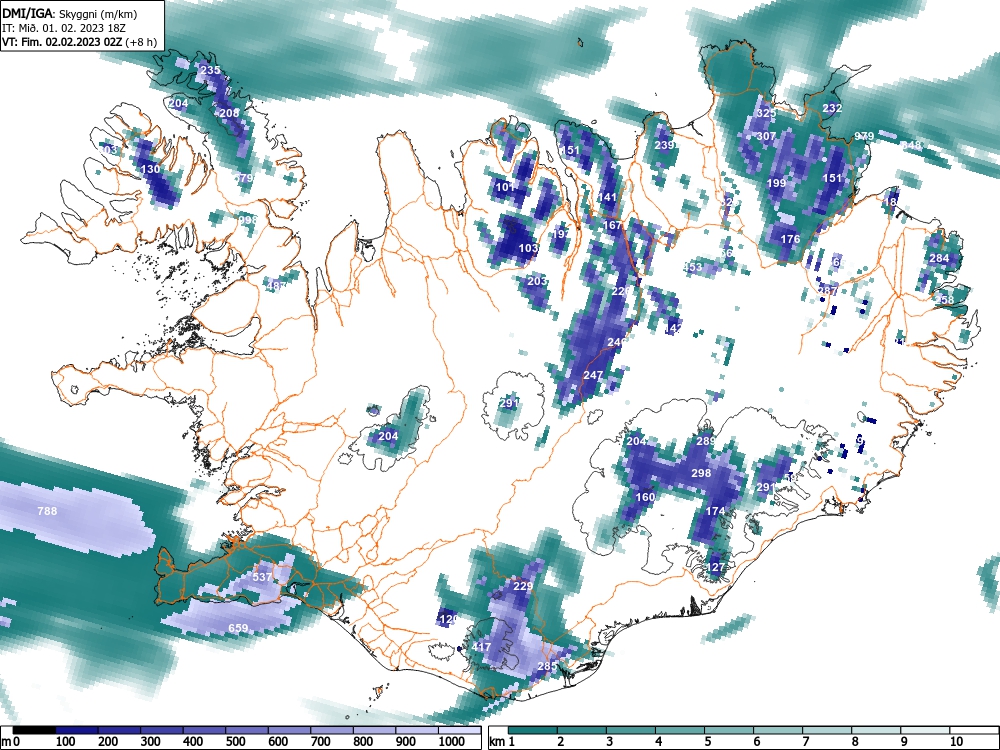Select the 'IT: Mið. 01. 02. 2023 18Z' line
Screen dimensions: 1000x750
[63, 28]
